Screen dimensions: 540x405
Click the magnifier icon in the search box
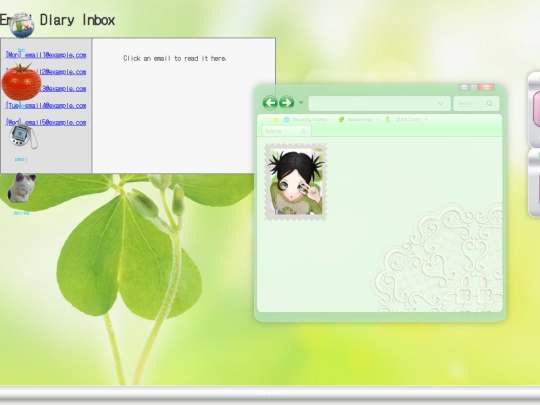(x=489, y=103)
